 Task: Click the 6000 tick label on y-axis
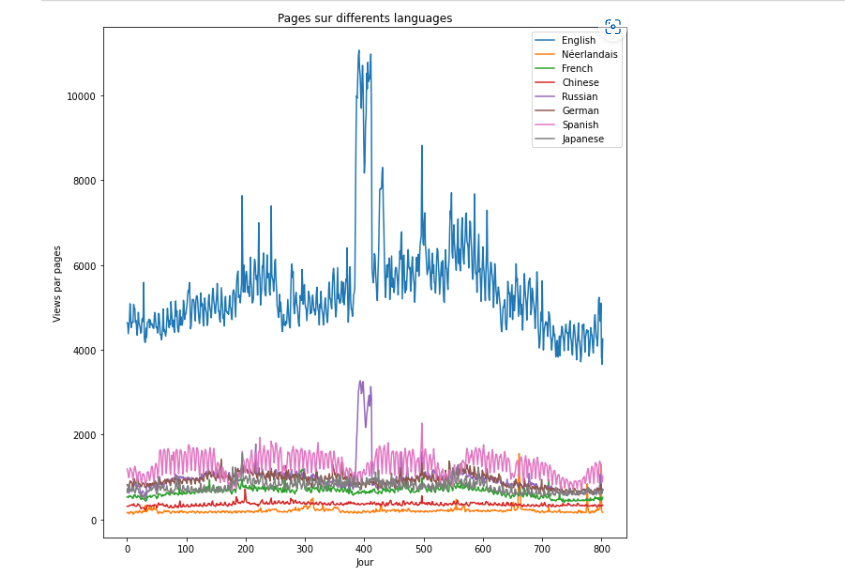pos(84,266)
